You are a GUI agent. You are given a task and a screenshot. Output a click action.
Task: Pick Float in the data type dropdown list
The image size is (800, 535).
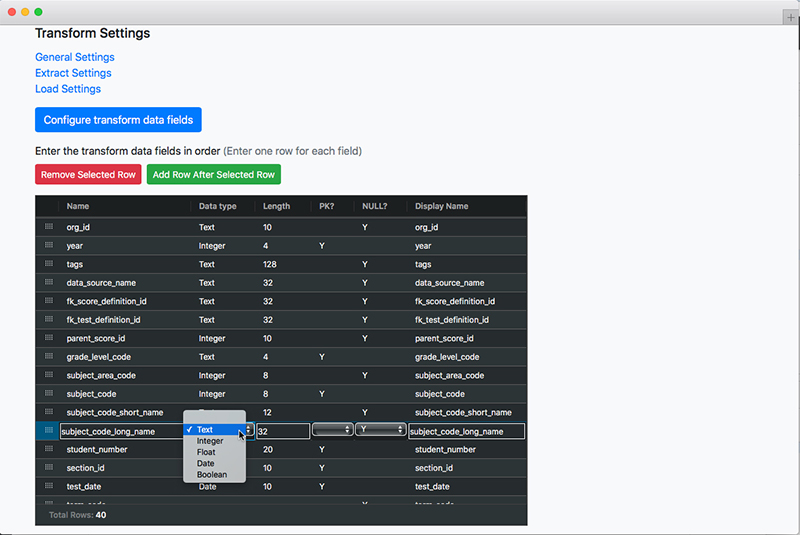coord(206,452)
